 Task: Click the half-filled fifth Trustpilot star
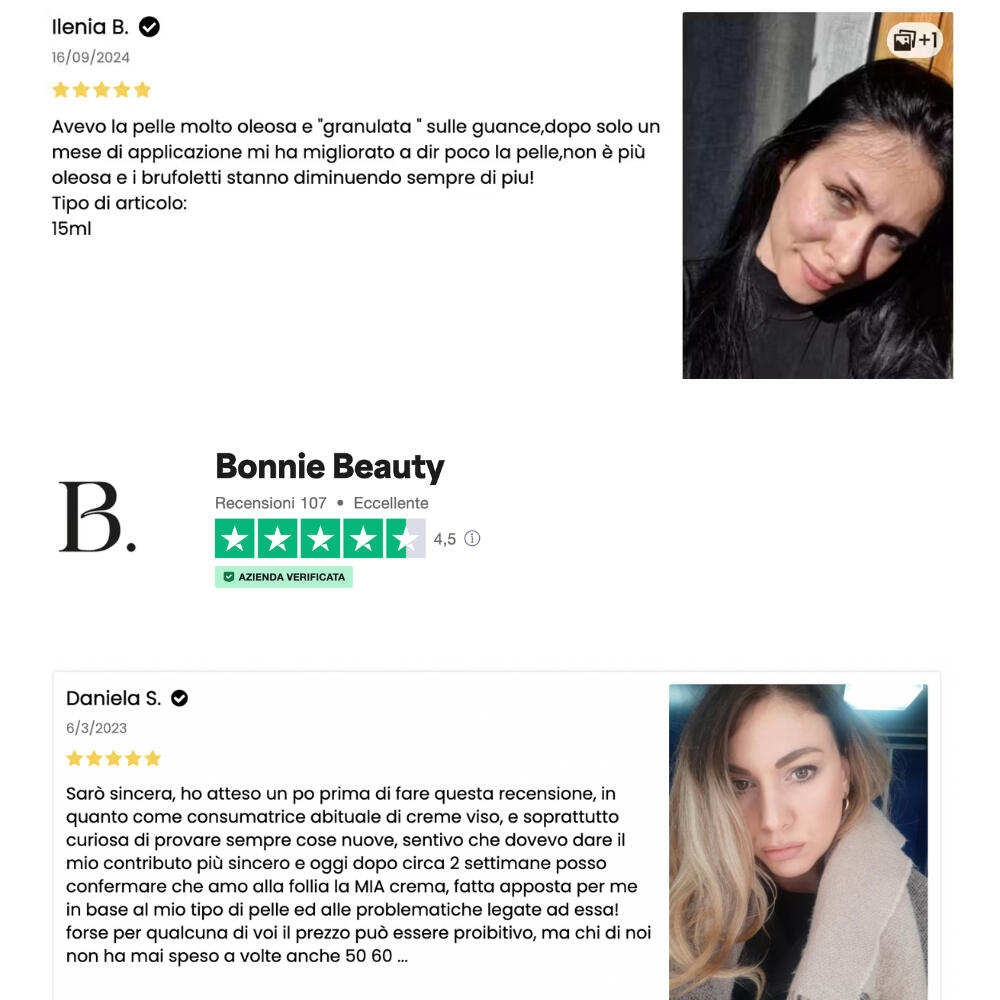click(x=406, y=539)
